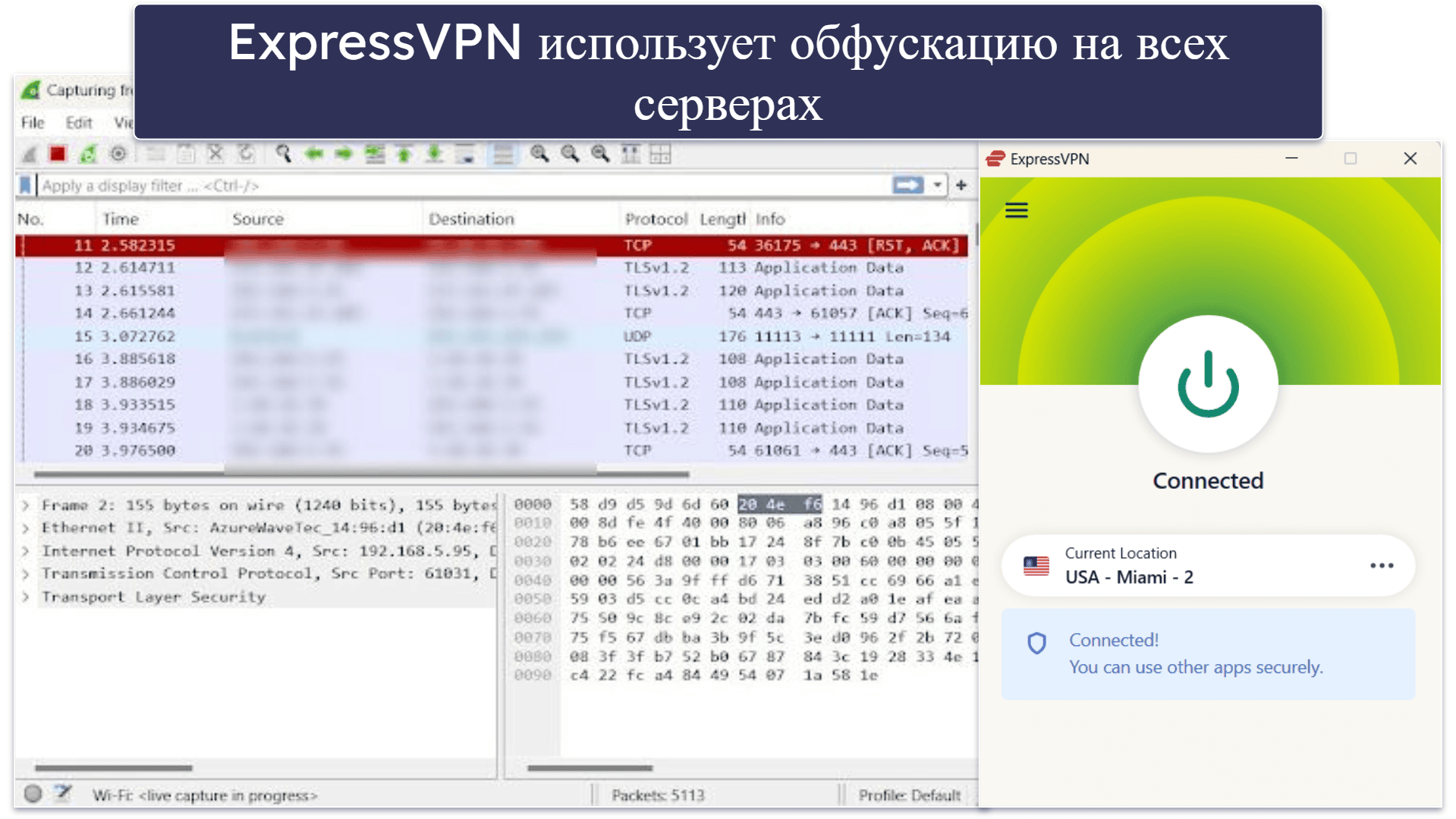Image resolution: width=1456 pixels, height=819 pixels.
Task: Select packet 11 TCP RST, ACK row
Action: [492, 245]
